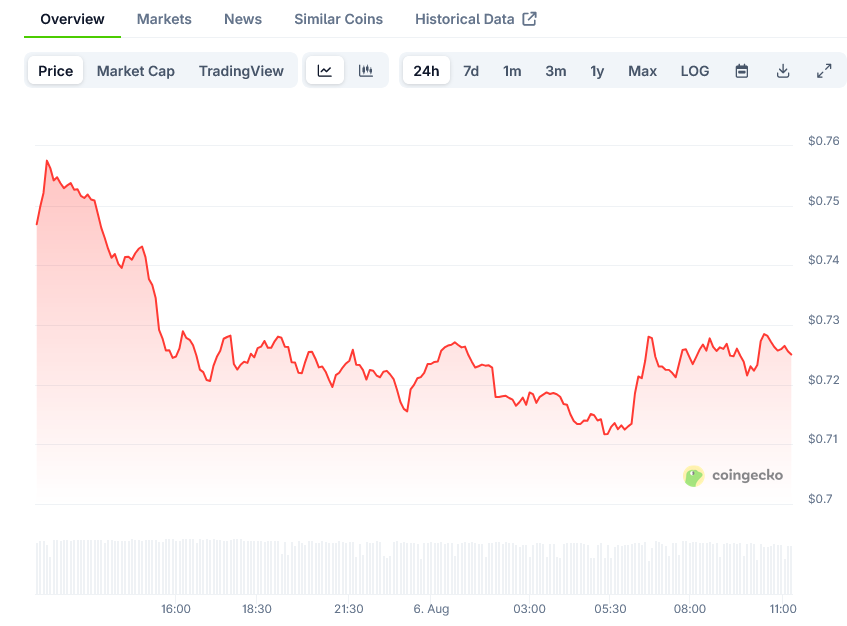Select the 24h time range
The image size is (847, 626).
pos(426,71)
